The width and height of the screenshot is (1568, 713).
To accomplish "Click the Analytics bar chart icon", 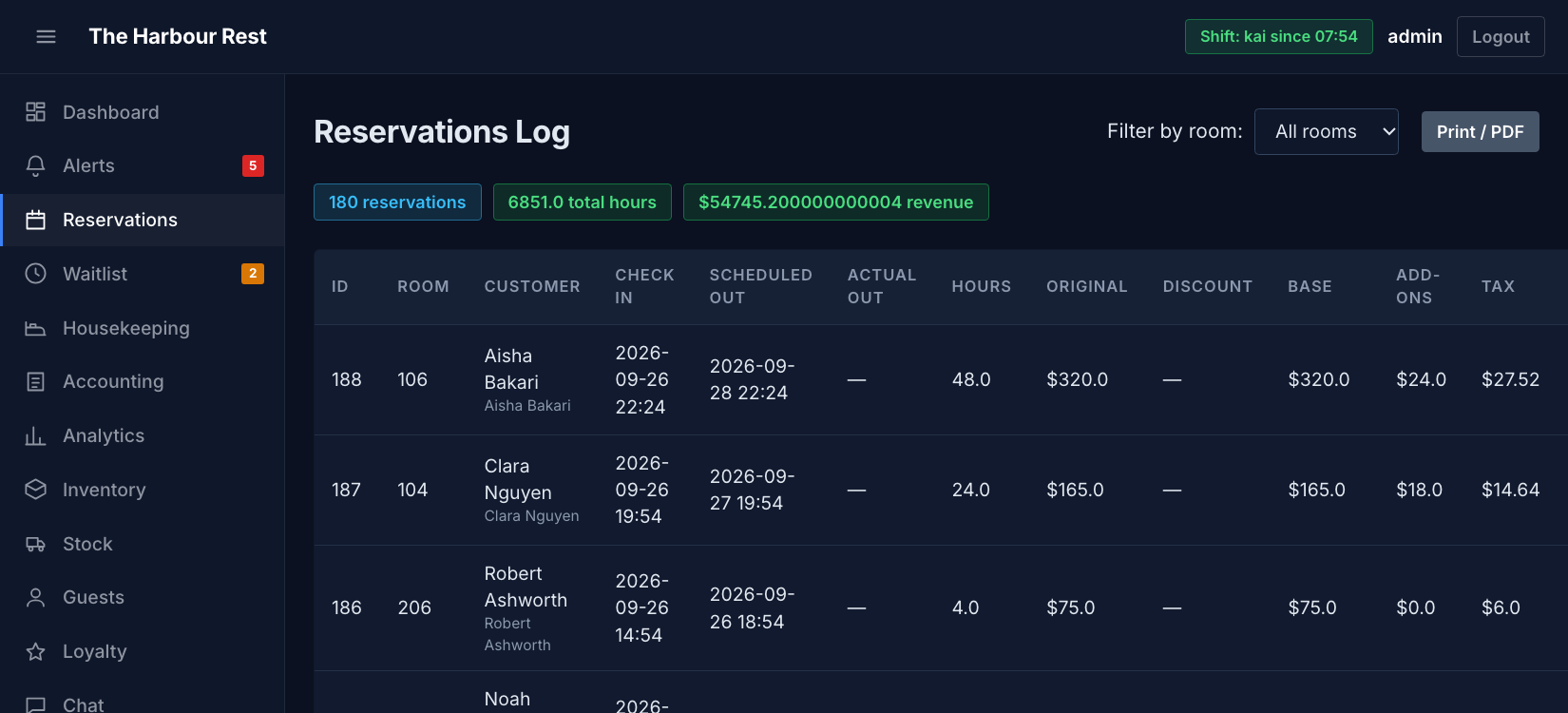I will (x=35, y=435).
